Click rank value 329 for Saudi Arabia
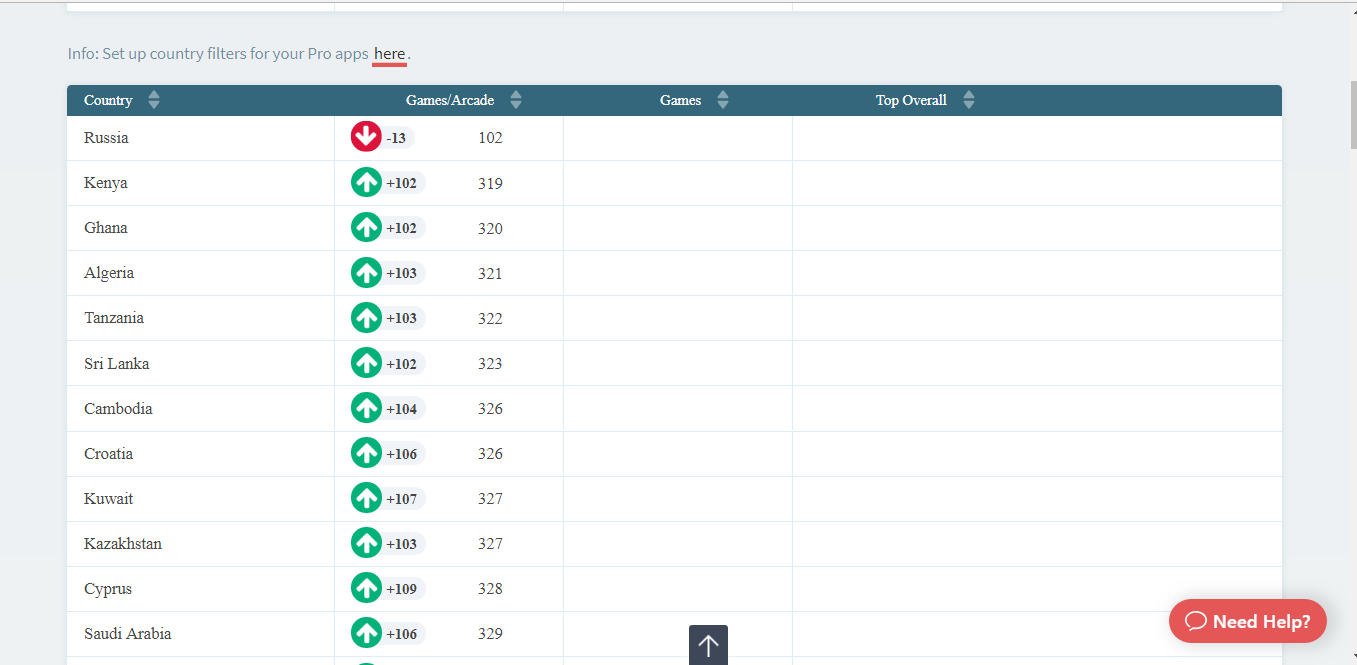This screenshot has width=1357, height=665. pyautogui.click(x=490, y=633)
